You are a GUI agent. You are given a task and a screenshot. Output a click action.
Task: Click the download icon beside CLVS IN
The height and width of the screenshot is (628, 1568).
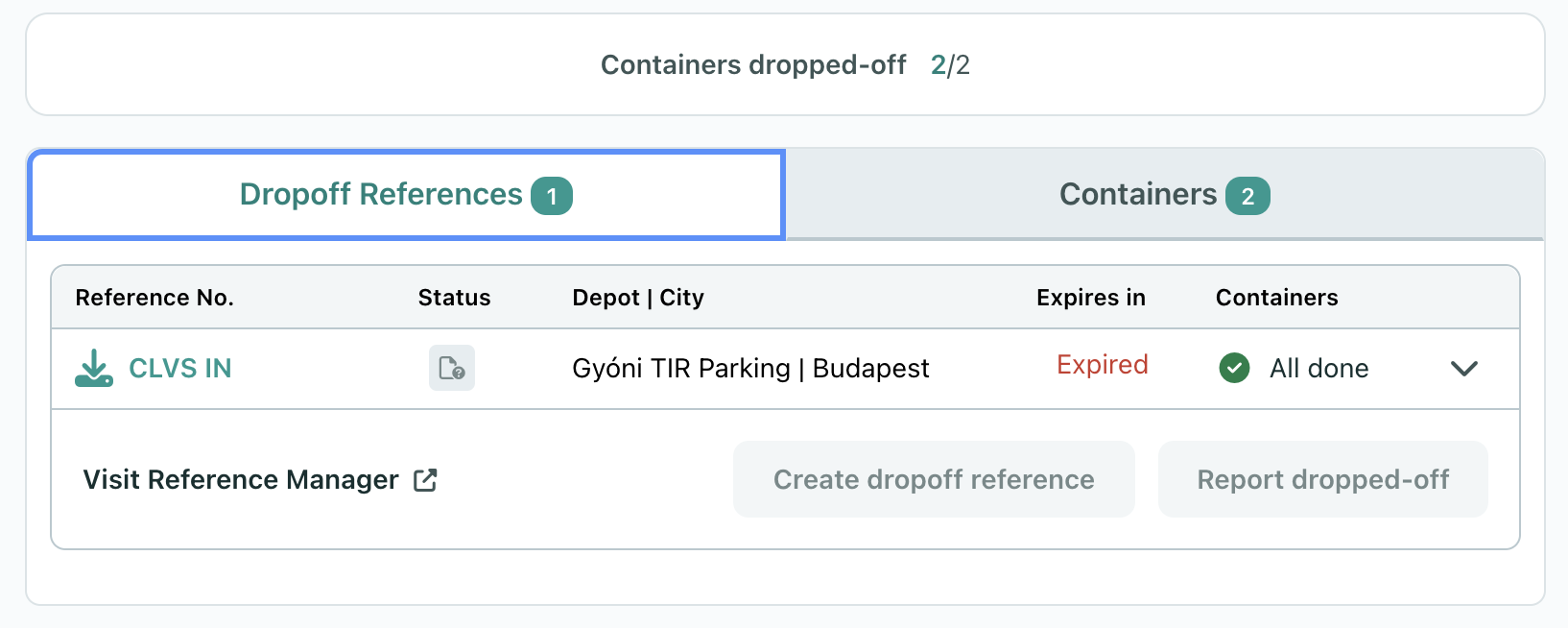tap(94, 369)
